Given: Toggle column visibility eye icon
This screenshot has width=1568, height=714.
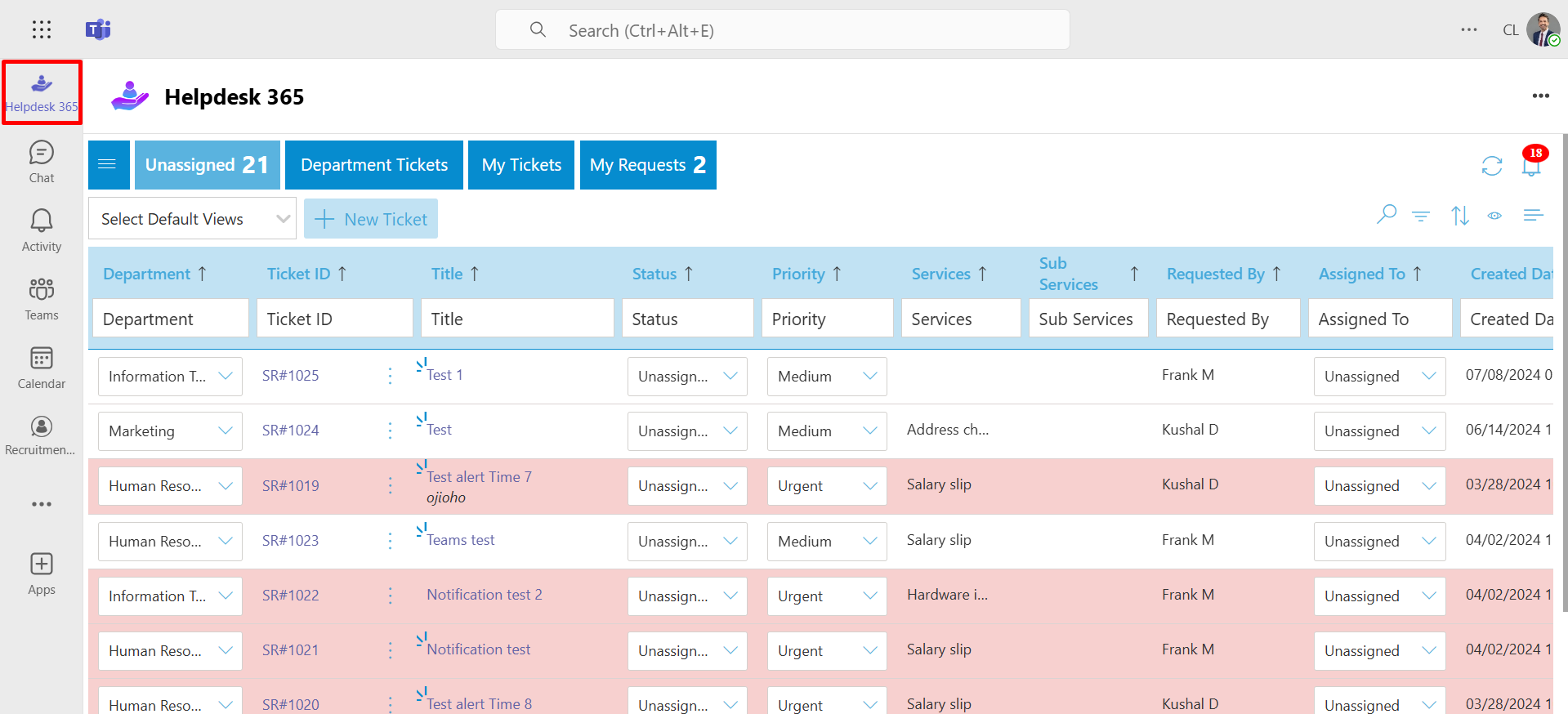Looking at the screenshot, I should point(1494,216).
